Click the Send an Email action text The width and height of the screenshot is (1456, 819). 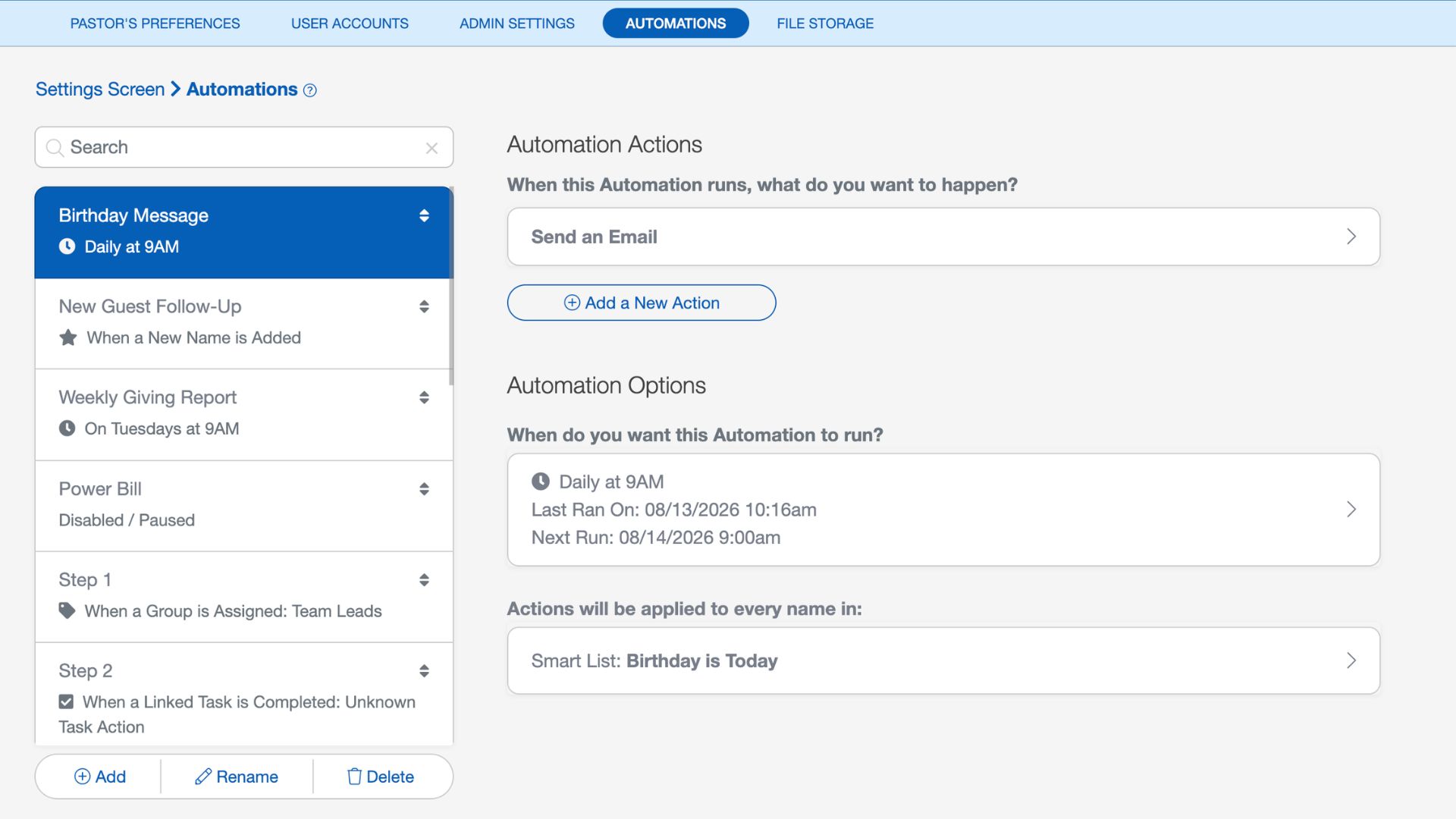tap(595, 237)
